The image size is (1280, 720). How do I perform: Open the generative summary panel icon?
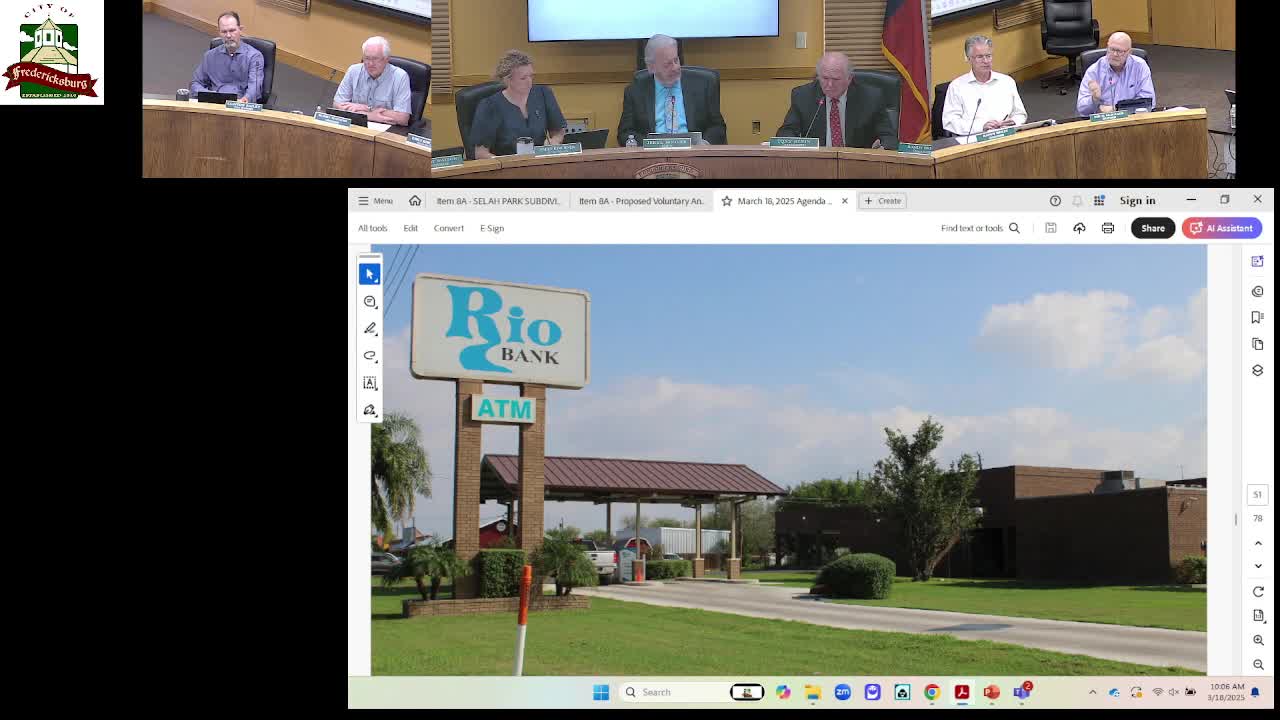point(1258,262)
